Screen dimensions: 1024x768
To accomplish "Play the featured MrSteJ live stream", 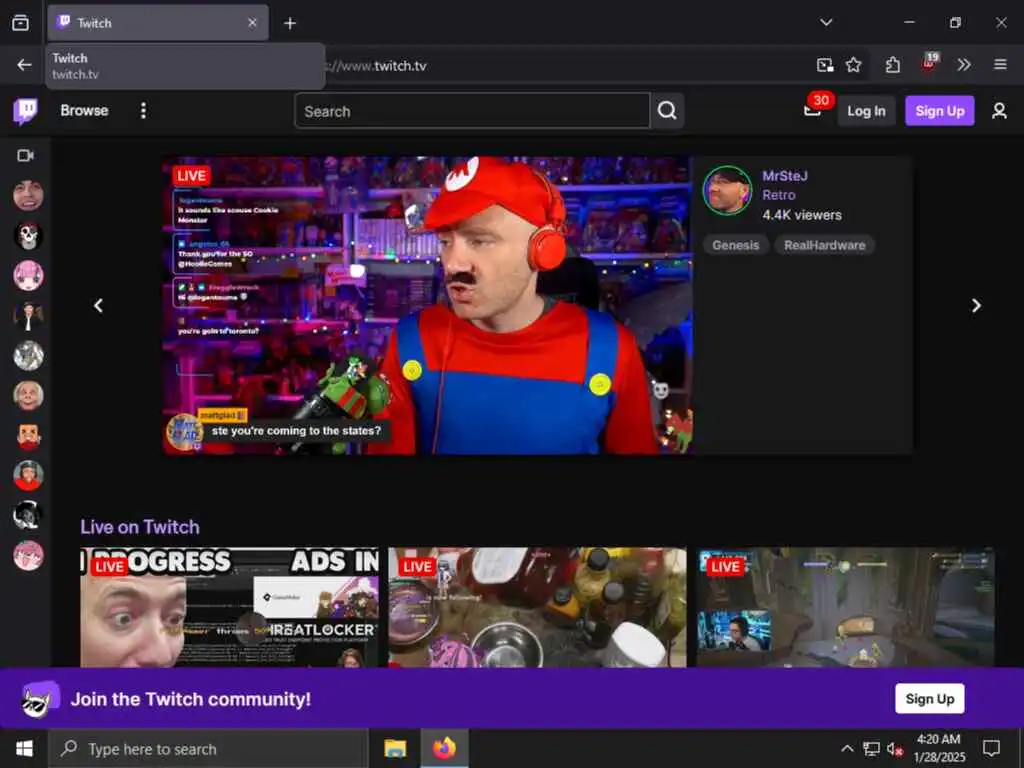I will (x=428, y=305).
